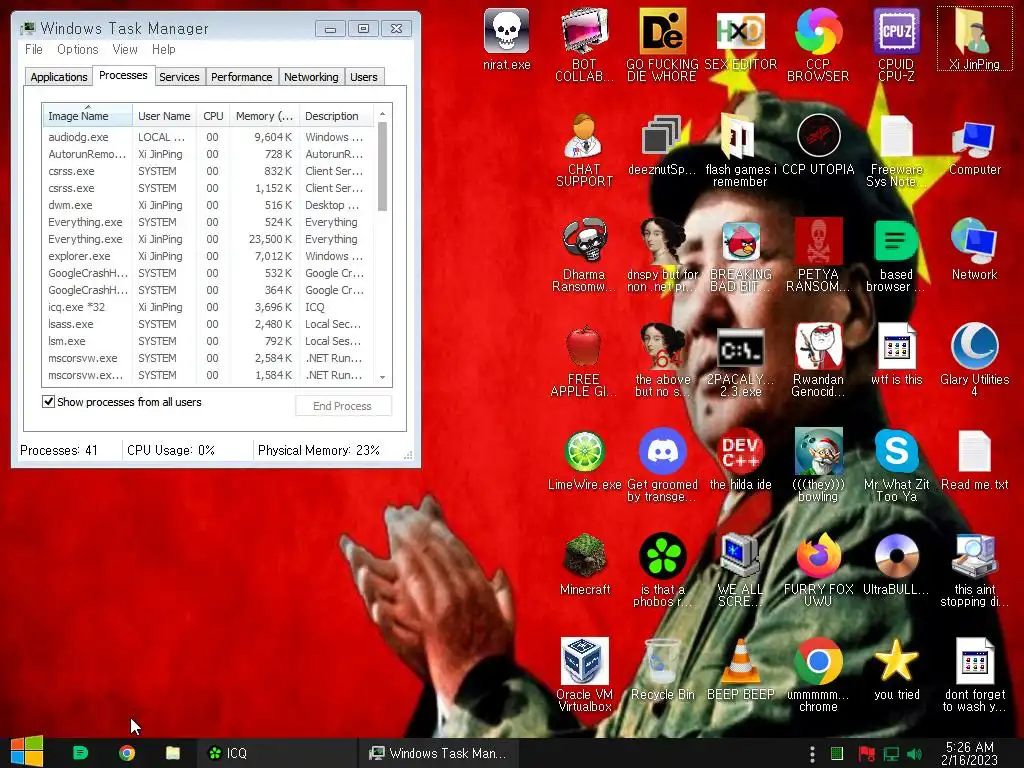Show hidden tray icons dots
The height and width of the screenshot is (768, 1024).
click(x=812, y=754)
